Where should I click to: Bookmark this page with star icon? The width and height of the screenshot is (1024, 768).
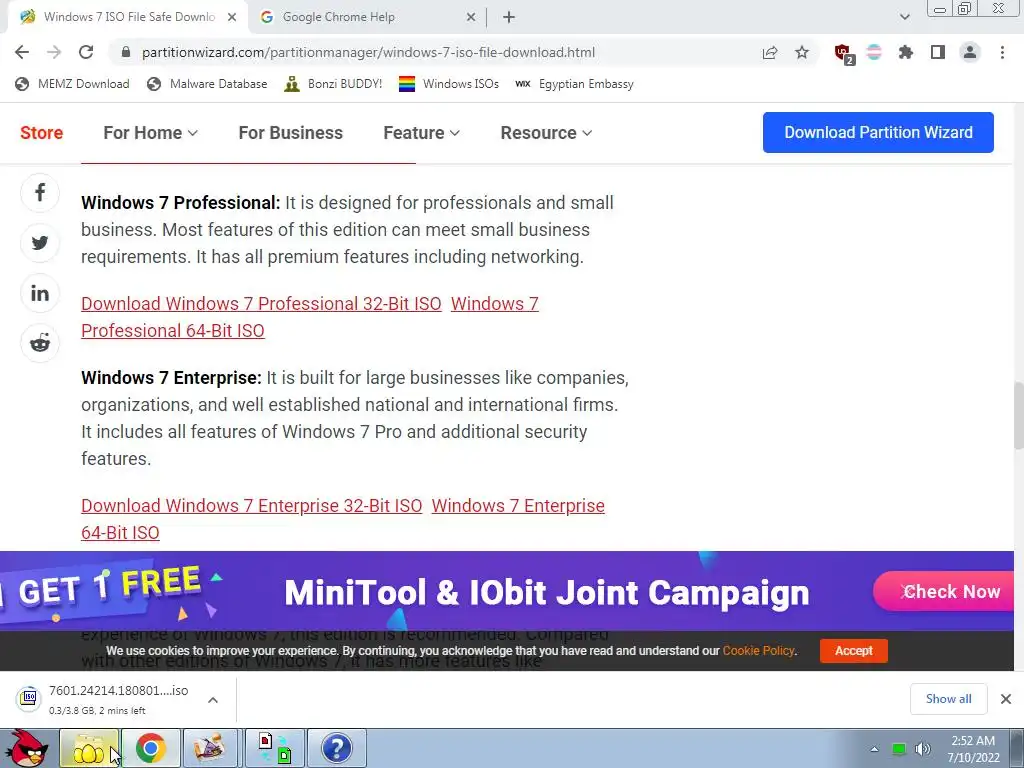[802, 52]
